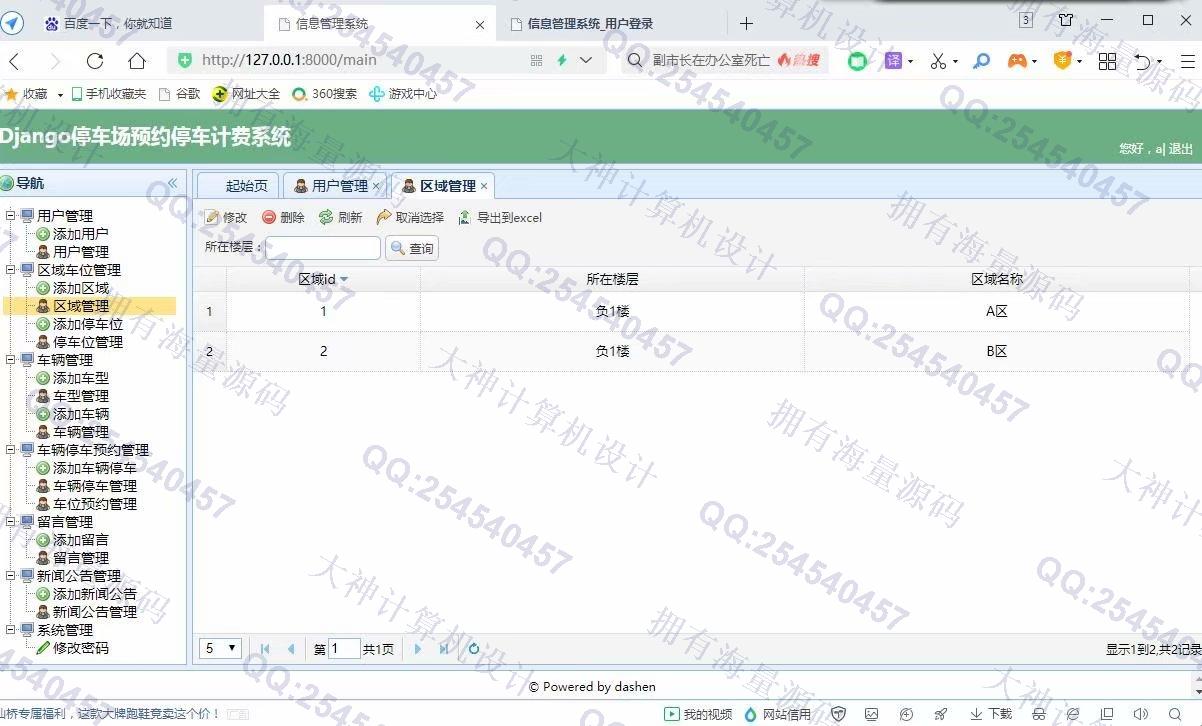Open 车辆停车管理 in the navigation tree

(x=94, y=485)
